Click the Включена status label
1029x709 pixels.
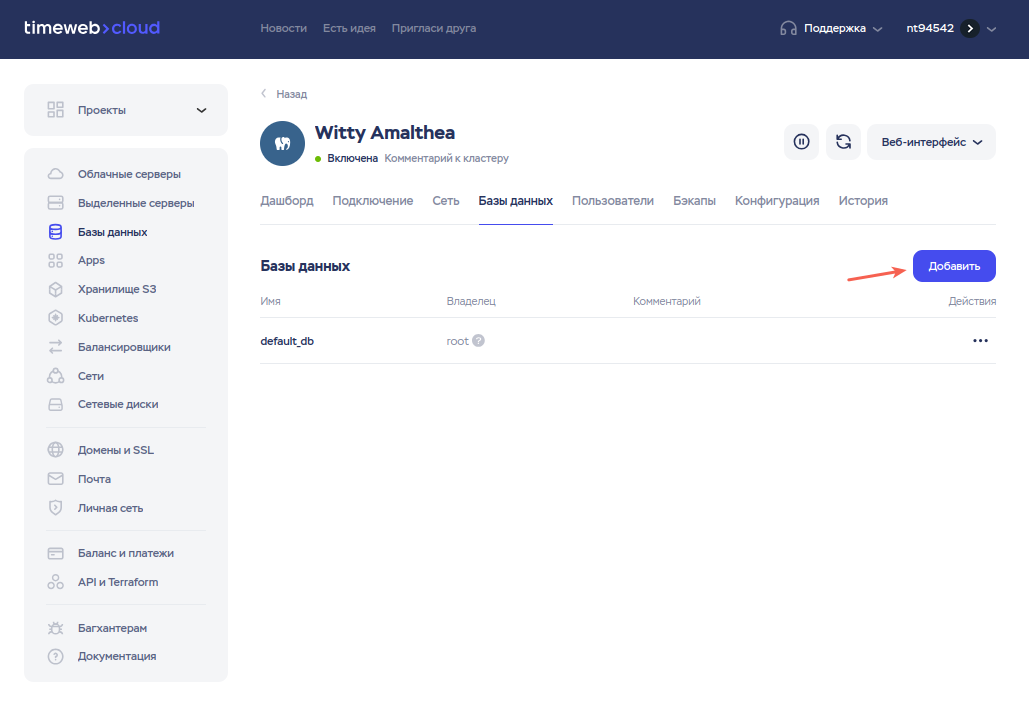[x=352, y=158]
